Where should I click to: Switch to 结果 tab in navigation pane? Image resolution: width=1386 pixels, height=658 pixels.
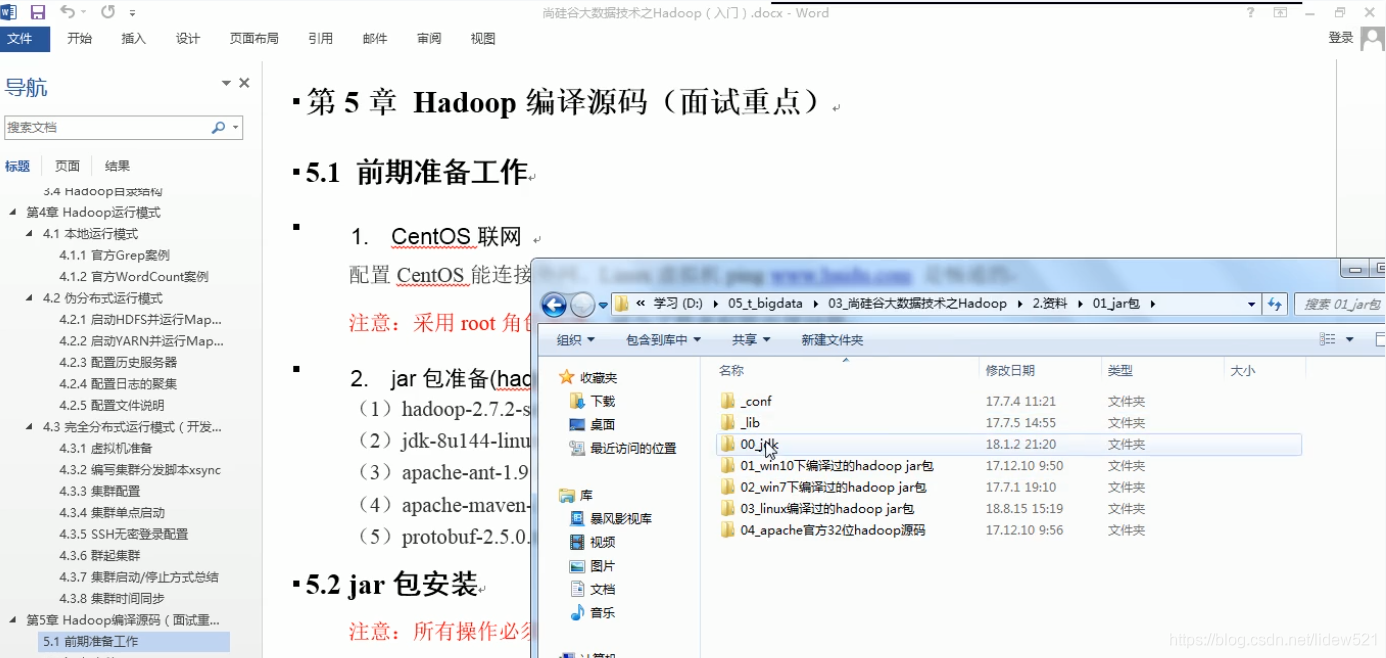tap(117, 166)
